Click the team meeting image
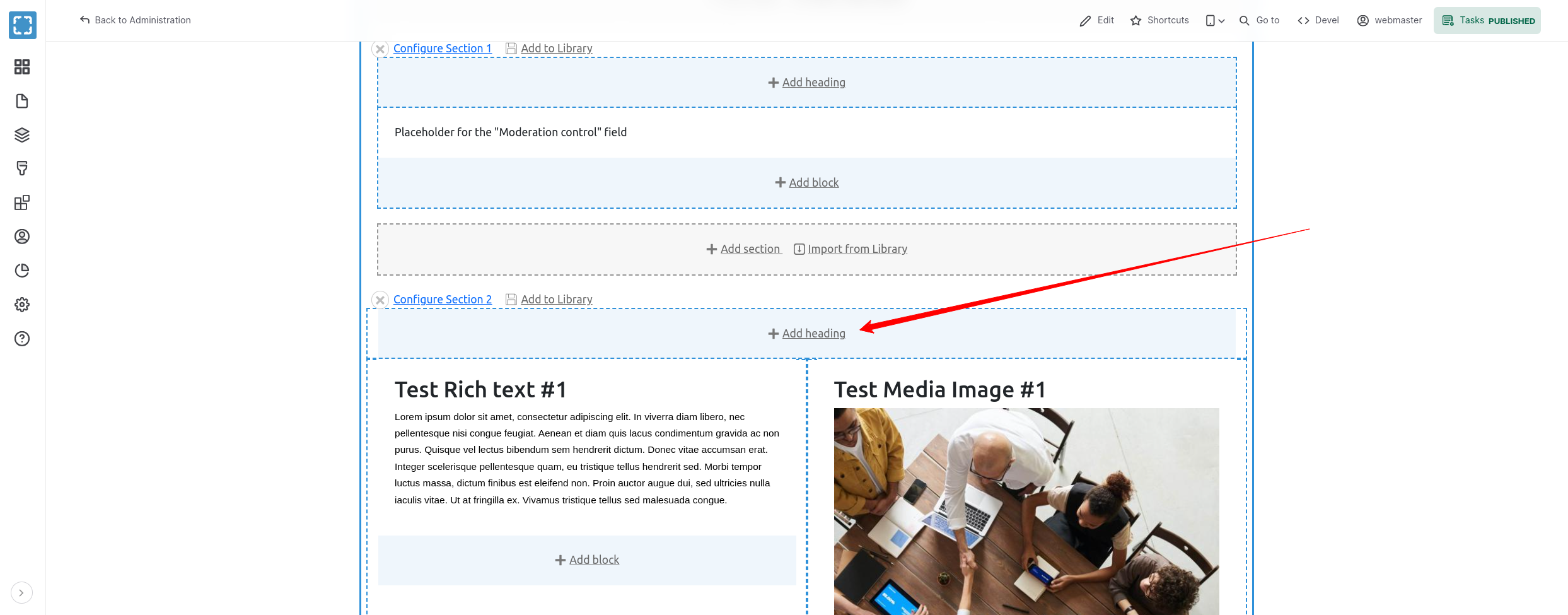 click(1026, 512)
